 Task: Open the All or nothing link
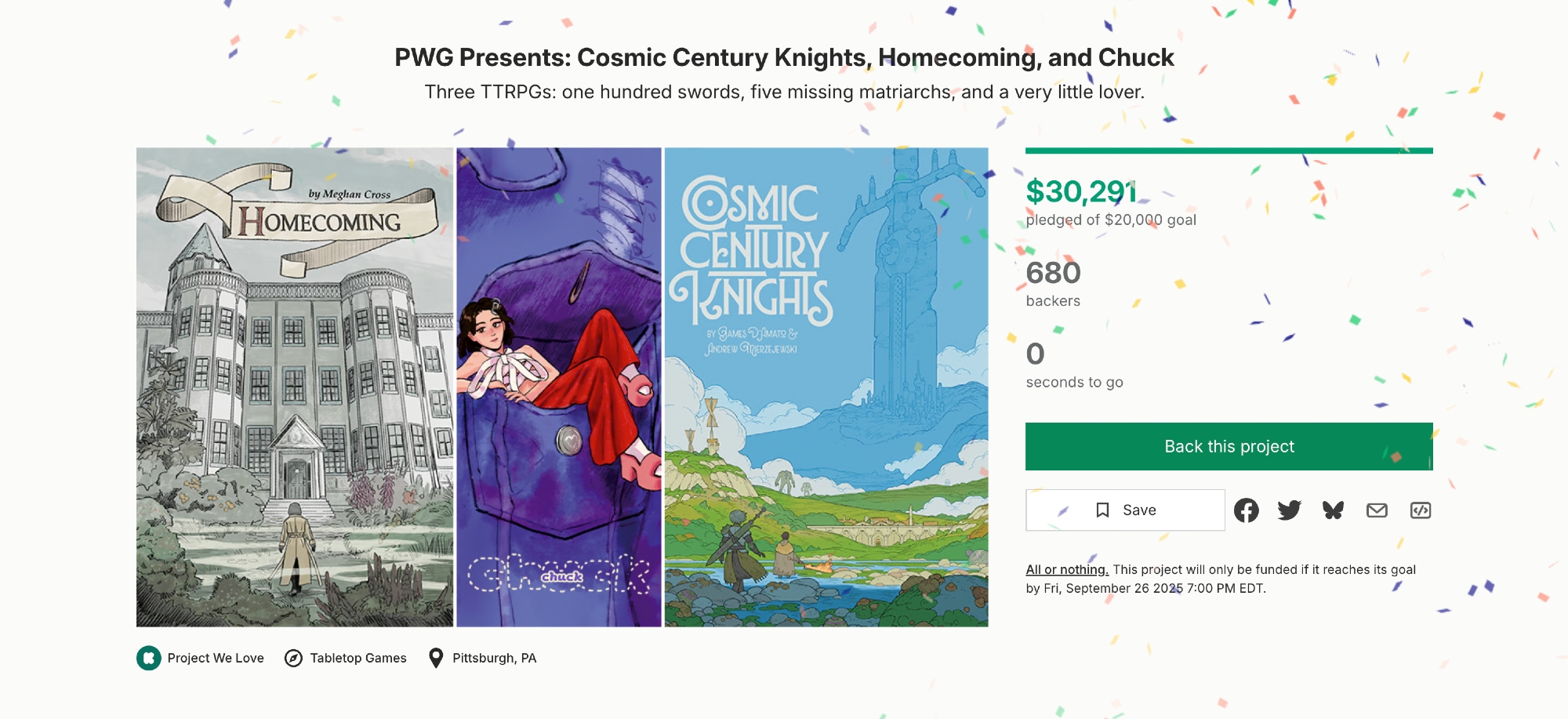[x=1066, y=570]
